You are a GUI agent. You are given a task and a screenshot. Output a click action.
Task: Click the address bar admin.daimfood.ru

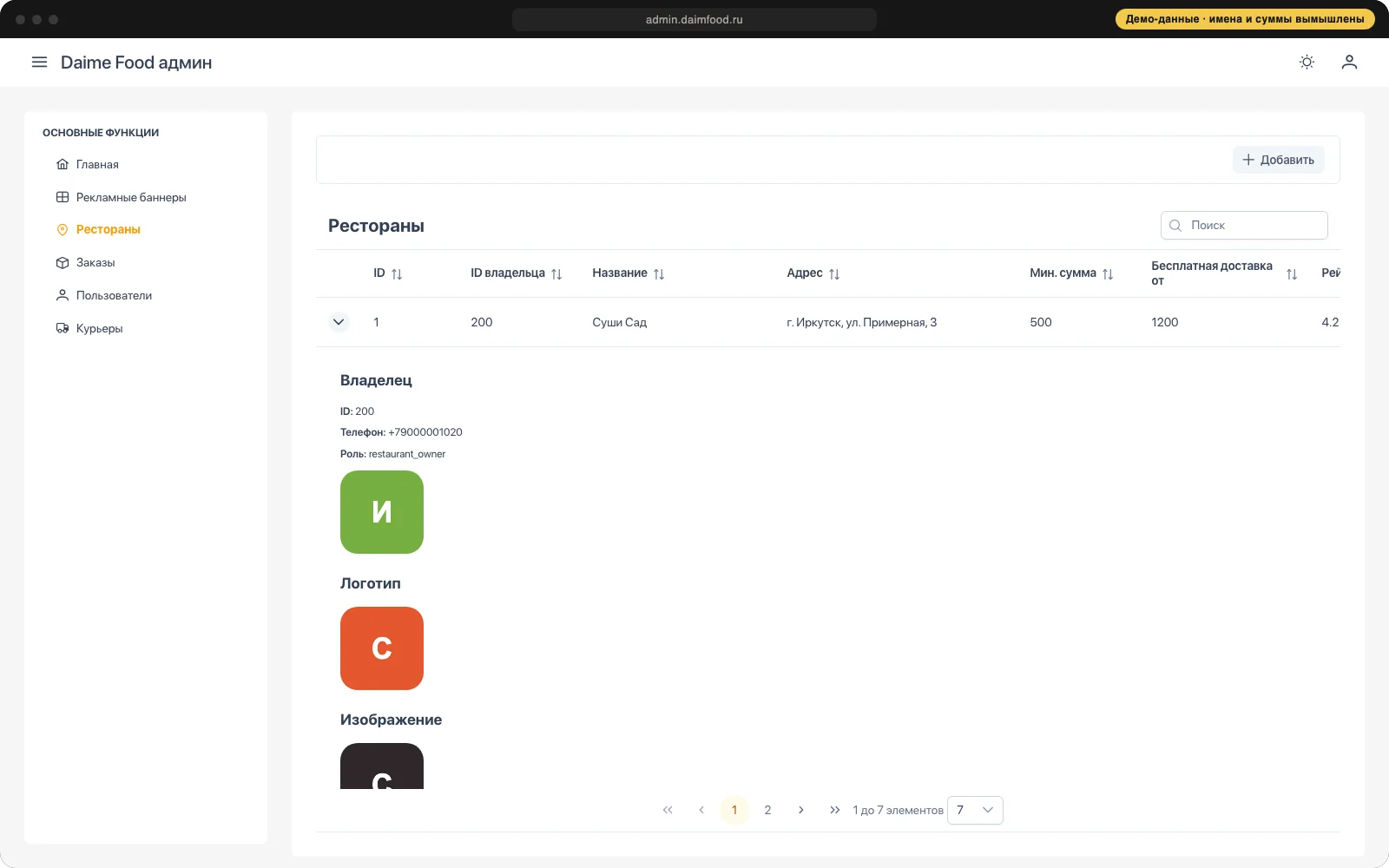click(x=694, y=19)
